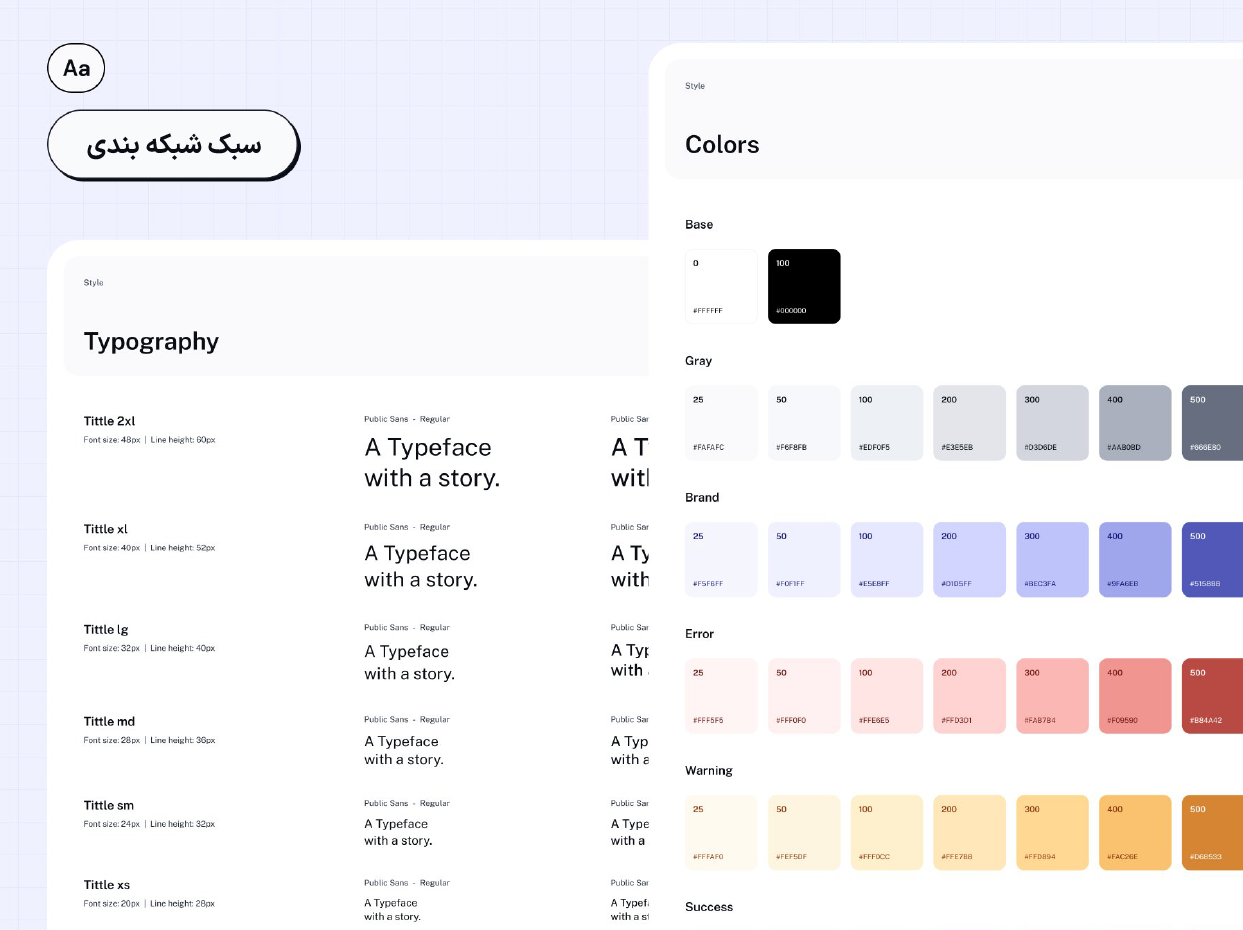Pick the white Base 0 swatch

pos(721,286)
